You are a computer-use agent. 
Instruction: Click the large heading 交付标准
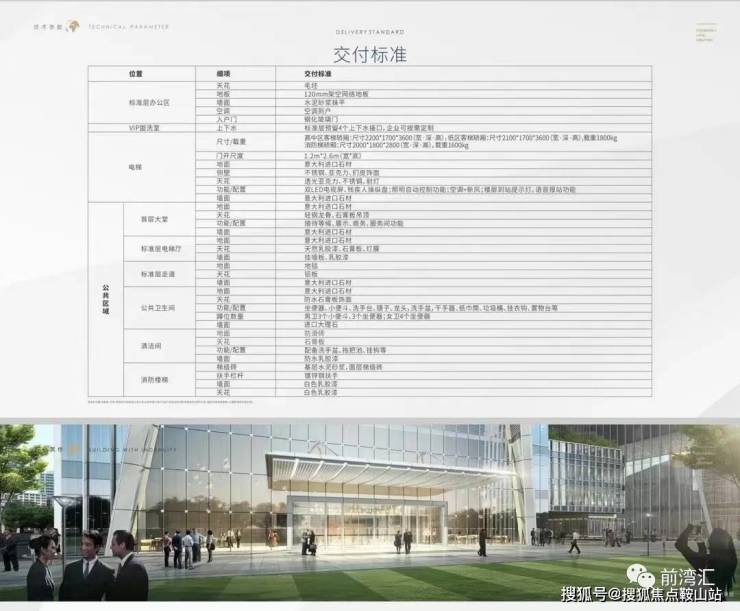point(370,55)
